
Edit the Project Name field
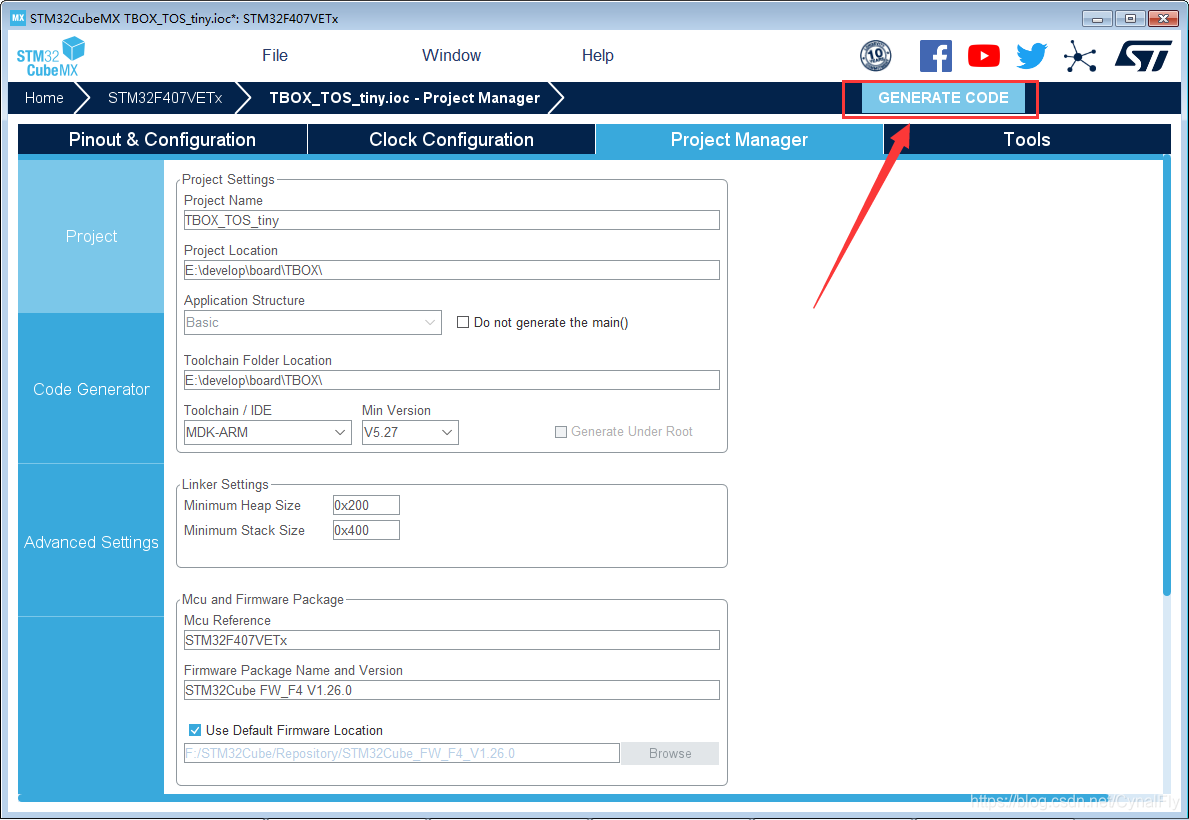(x=451, y=220)
